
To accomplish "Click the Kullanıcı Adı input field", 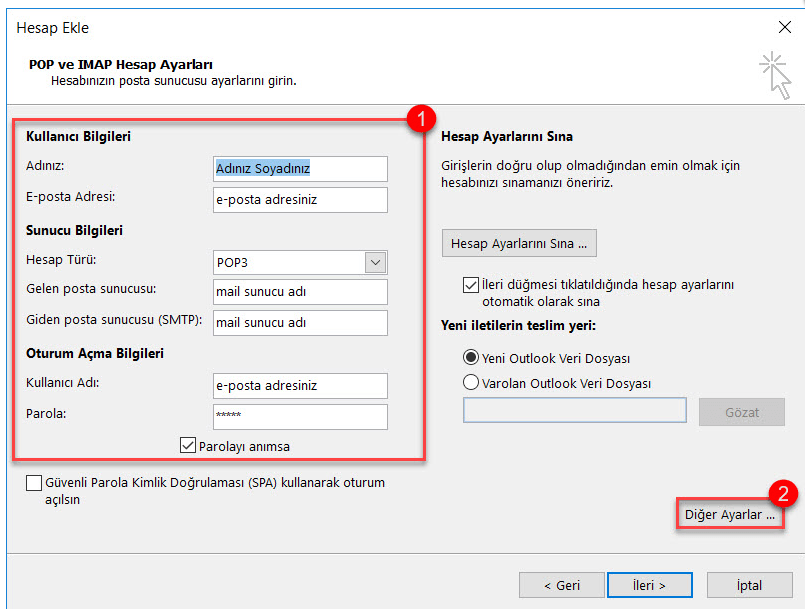I will [x=300, y=386].
